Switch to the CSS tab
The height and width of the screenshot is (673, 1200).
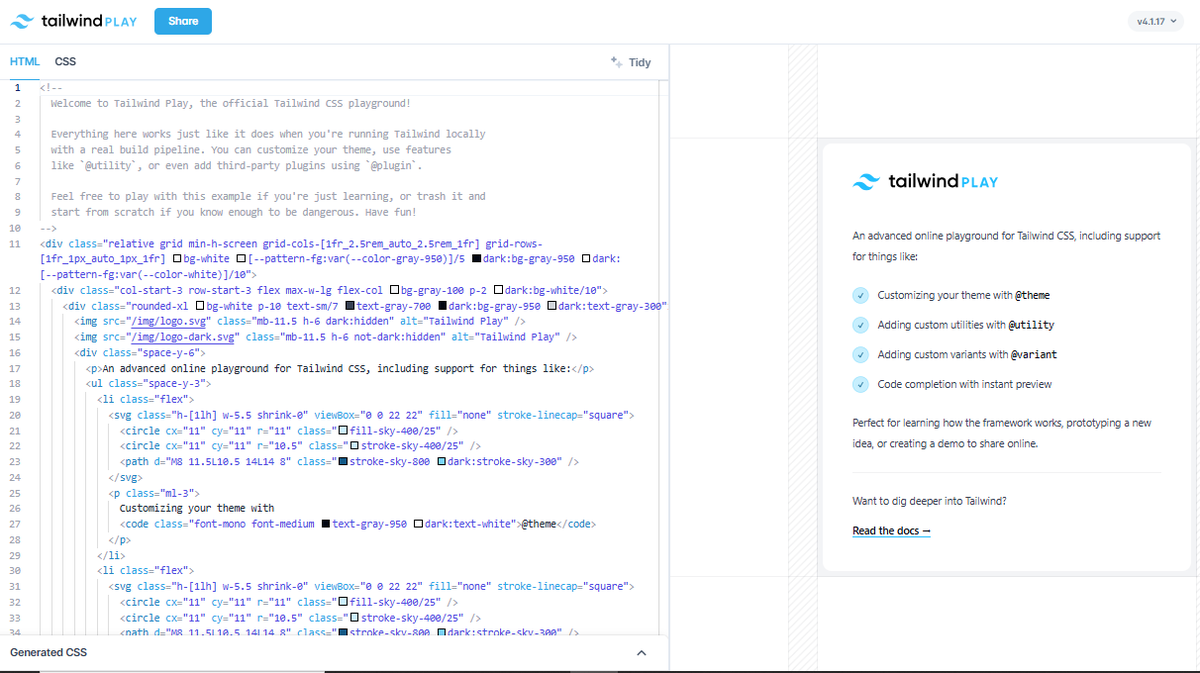[65, 62]
